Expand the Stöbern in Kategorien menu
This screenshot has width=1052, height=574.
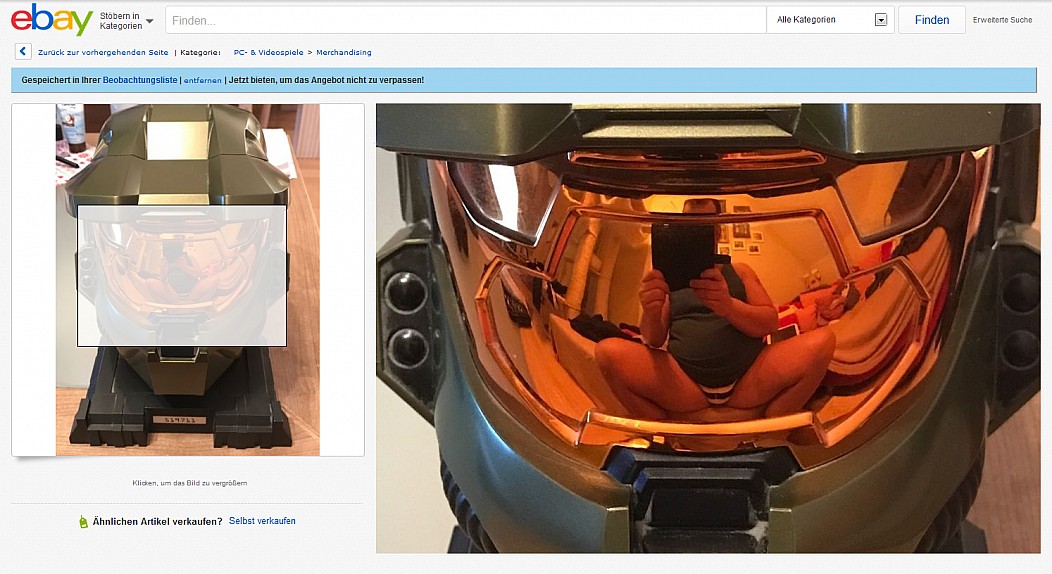pyautogui.click(x=126, y=20)
